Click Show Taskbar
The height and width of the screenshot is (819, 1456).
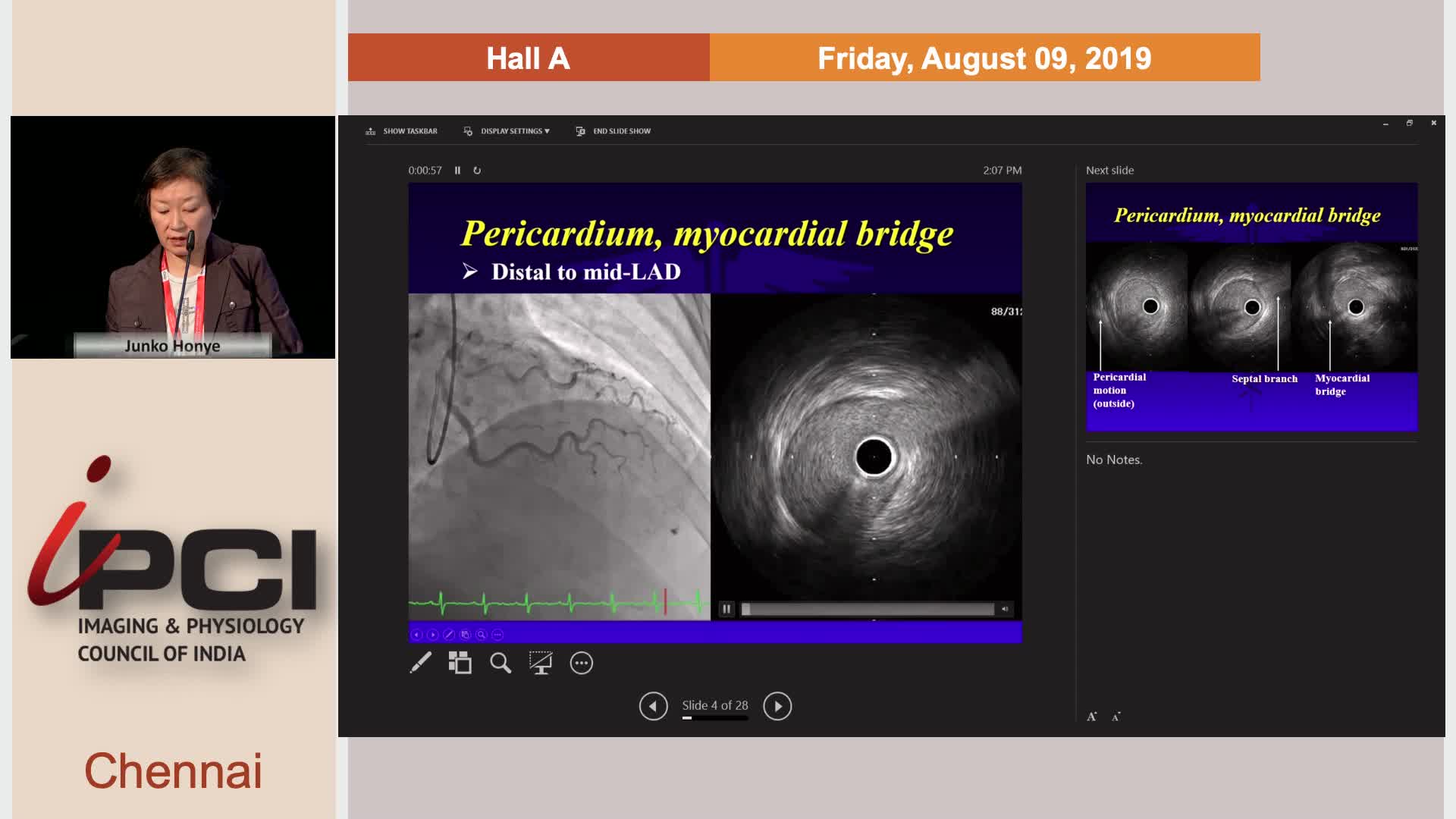(x=402, y=131)
